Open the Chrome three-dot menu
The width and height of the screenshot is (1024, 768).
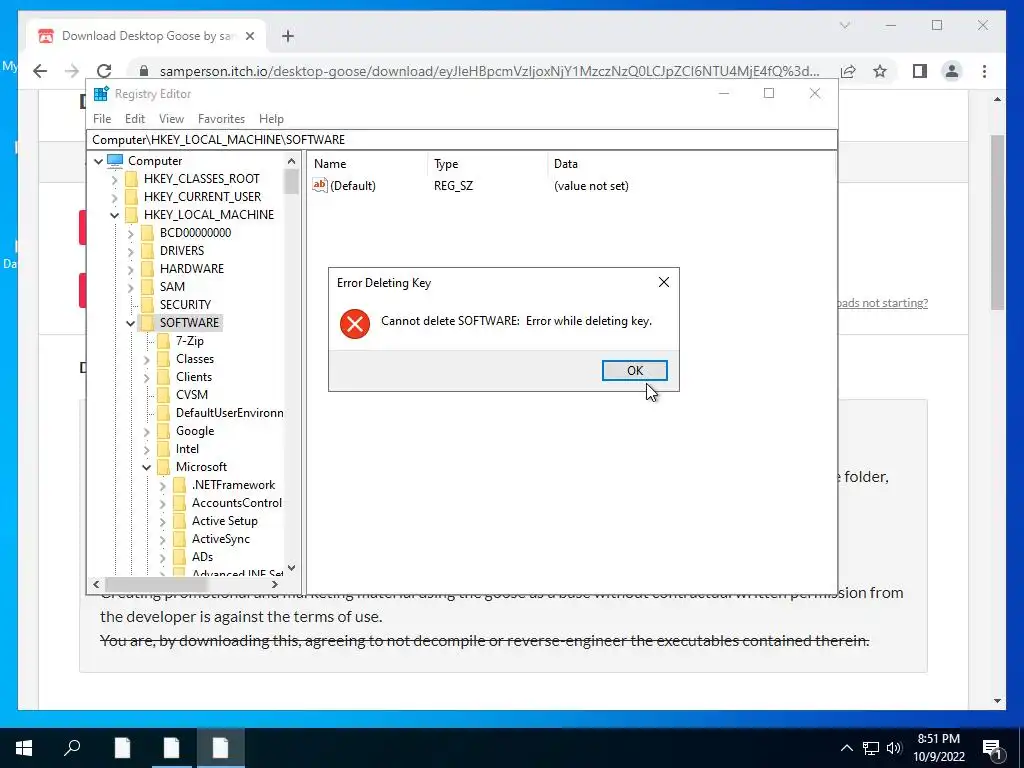coord(984,71)
